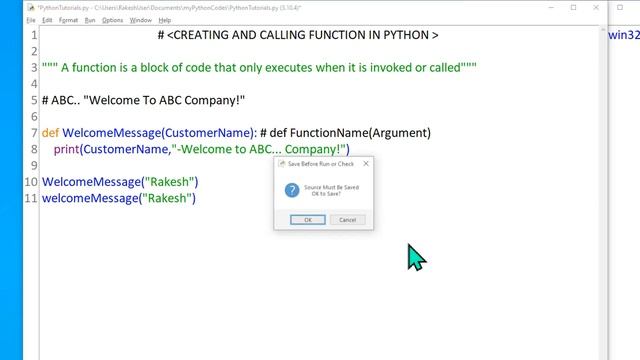Open the Format menu
Image resolution: width=640 pixels, height=360 pixels.
coord(68,20)
